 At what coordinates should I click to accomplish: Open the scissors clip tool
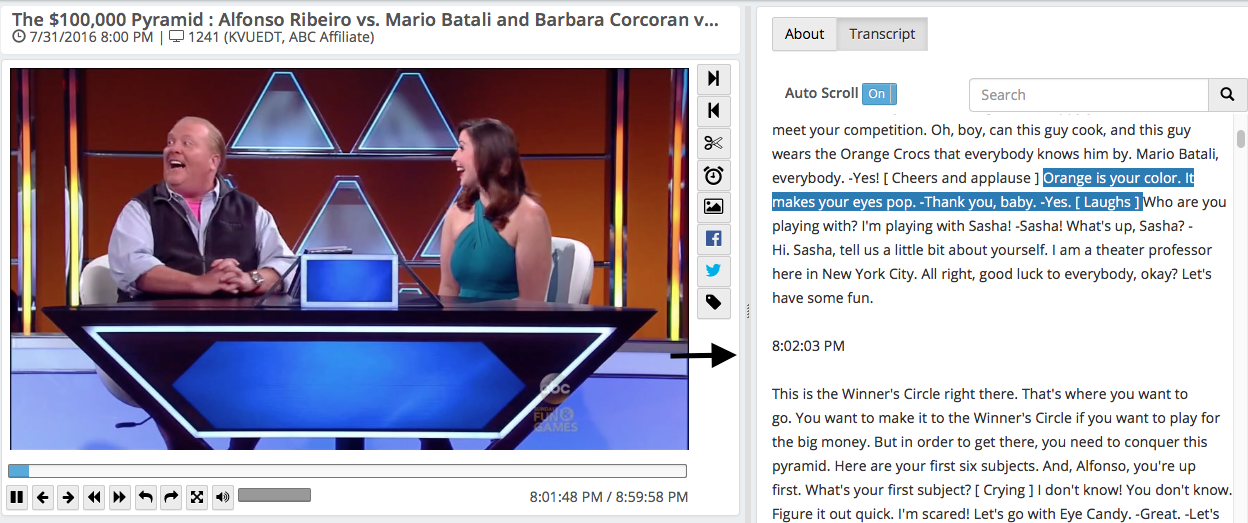click(x=713, y=143)
